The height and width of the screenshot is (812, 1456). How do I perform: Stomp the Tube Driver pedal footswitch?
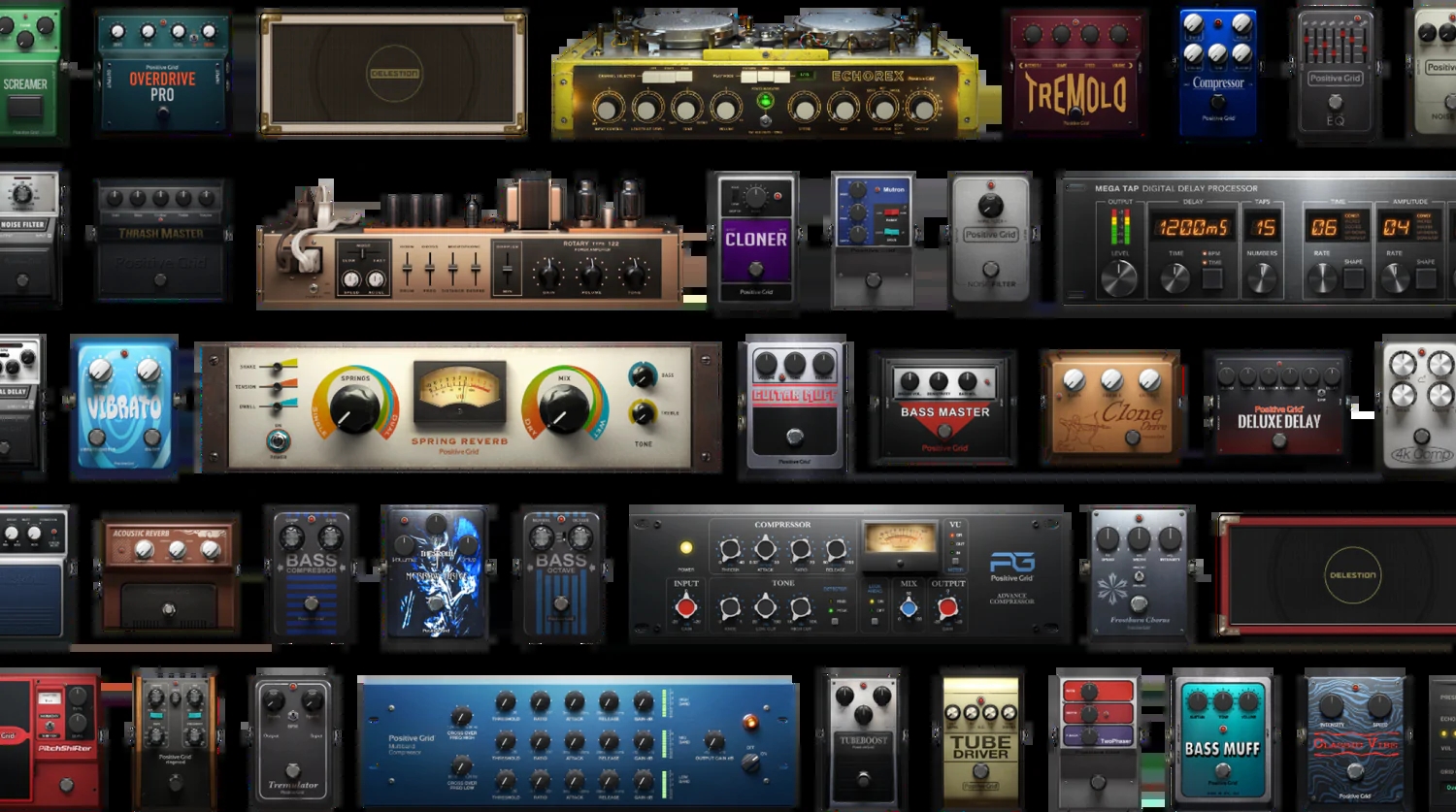pyautogui.click(x=980, y=772)
